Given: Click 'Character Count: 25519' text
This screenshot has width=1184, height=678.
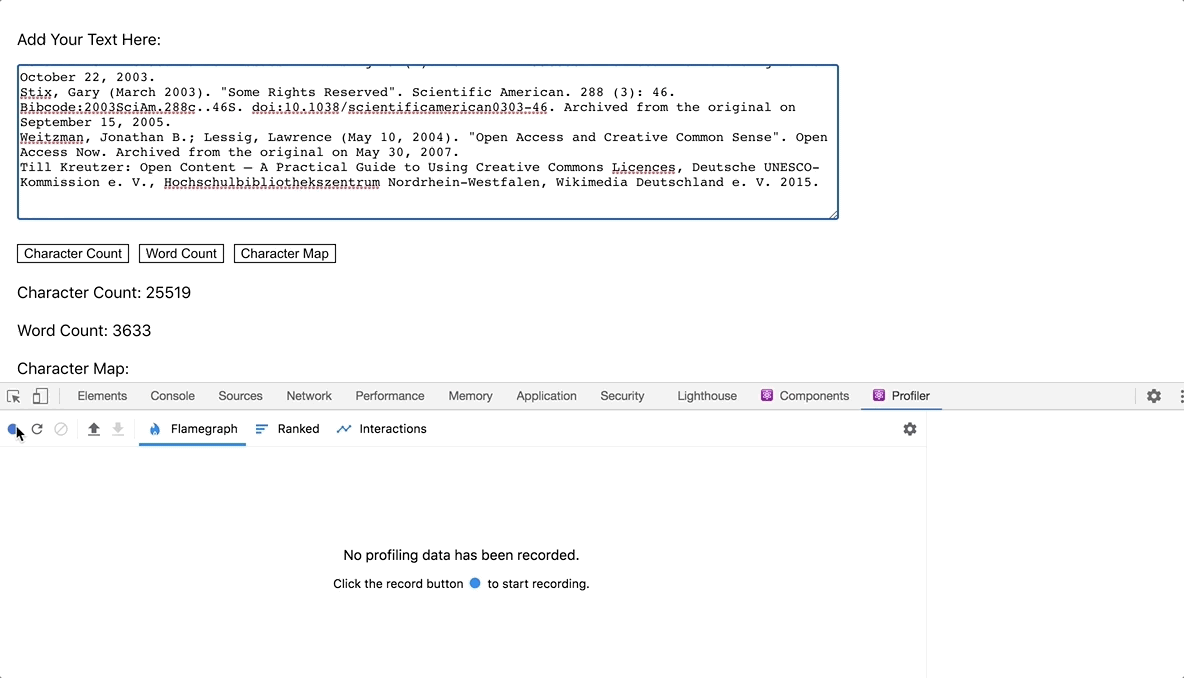Looking at the screenshot, I should (104, 293).
